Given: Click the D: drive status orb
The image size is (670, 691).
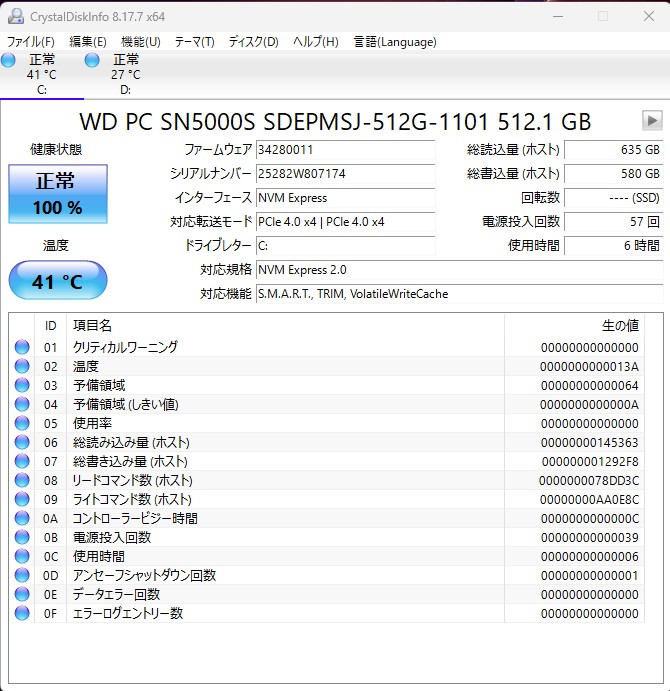Looking at the screenshot, I should click(x=93, y=61).
